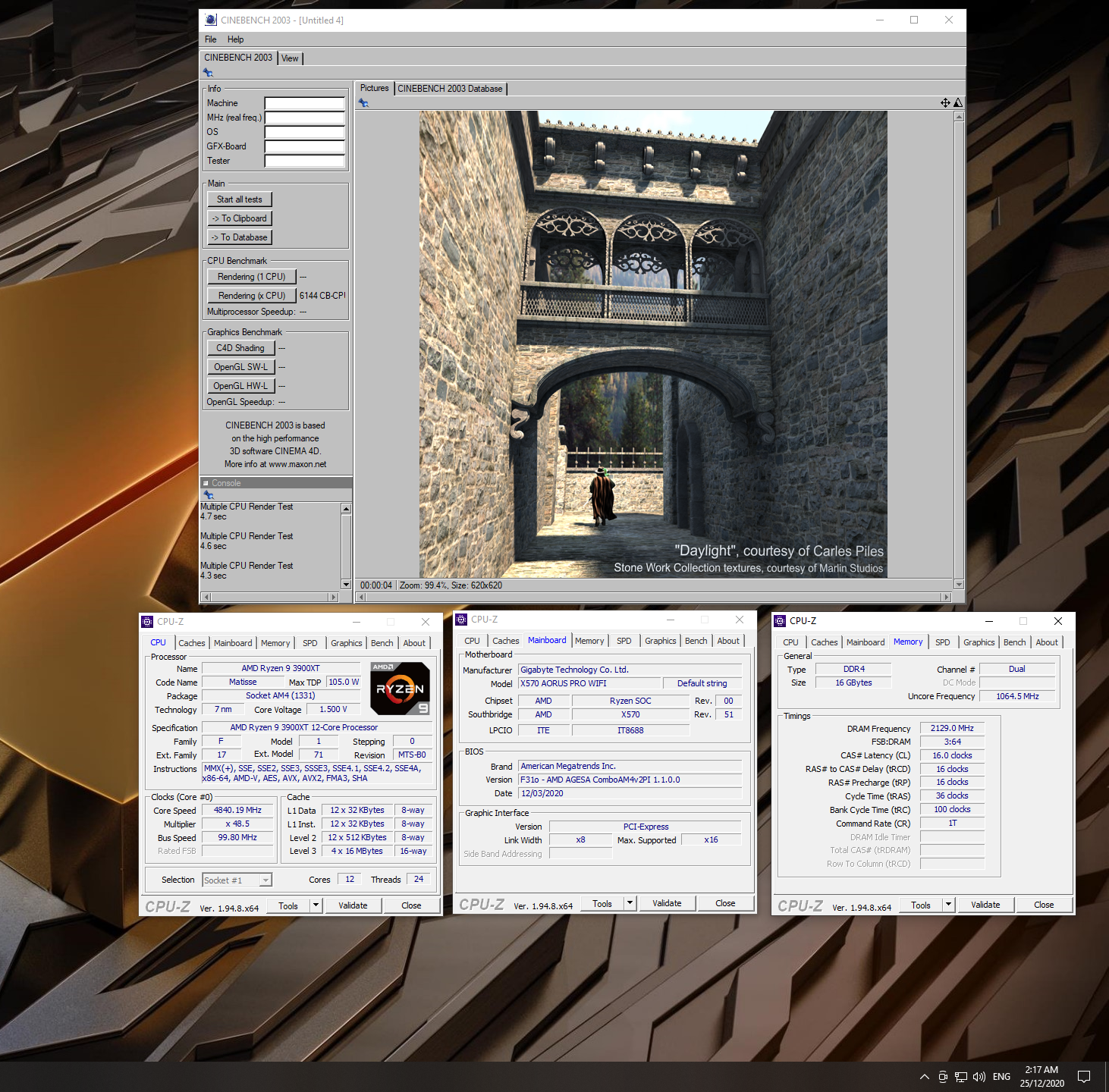Click picture viewer vertical scrollbar down arrow
The image size is (1109, 1092).
(959, 585)
